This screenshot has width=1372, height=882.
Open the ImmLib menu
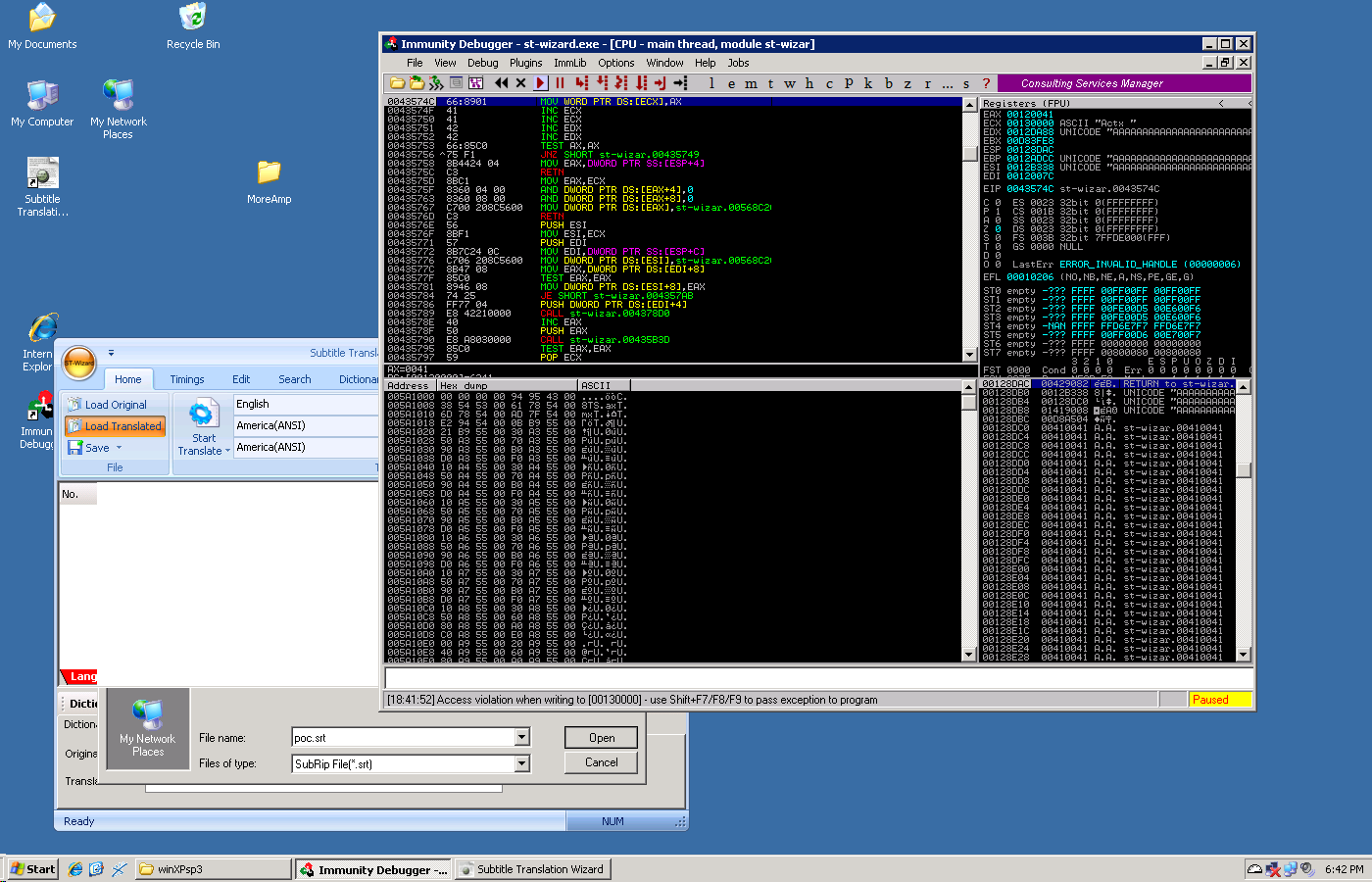569,63
